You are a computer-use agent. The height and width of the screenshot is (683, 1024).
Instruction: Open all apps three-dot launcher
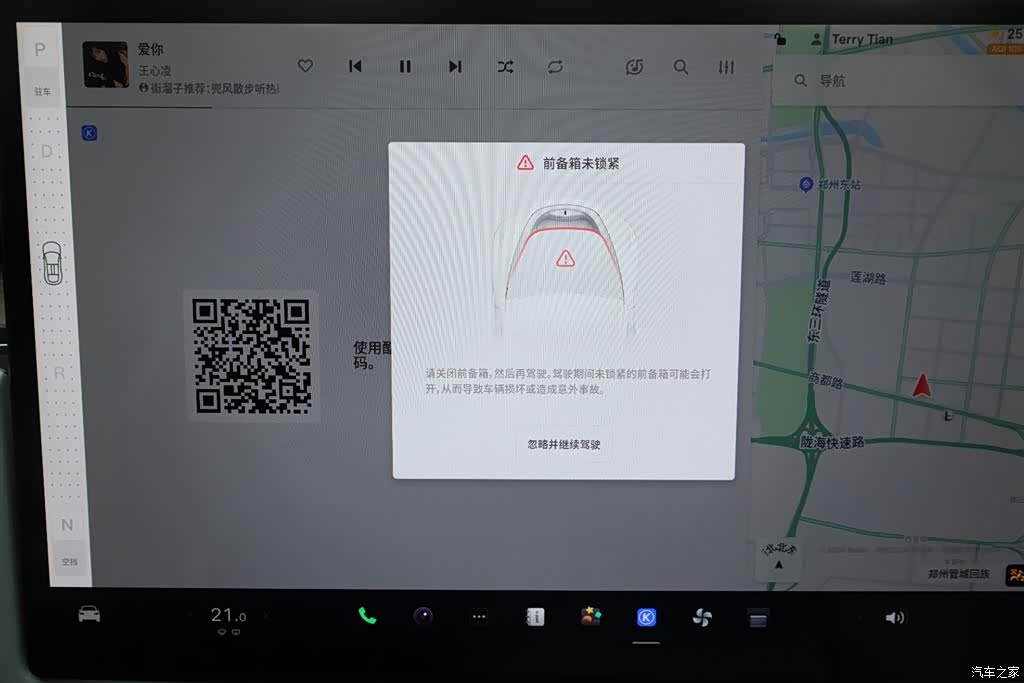[479, 616]
